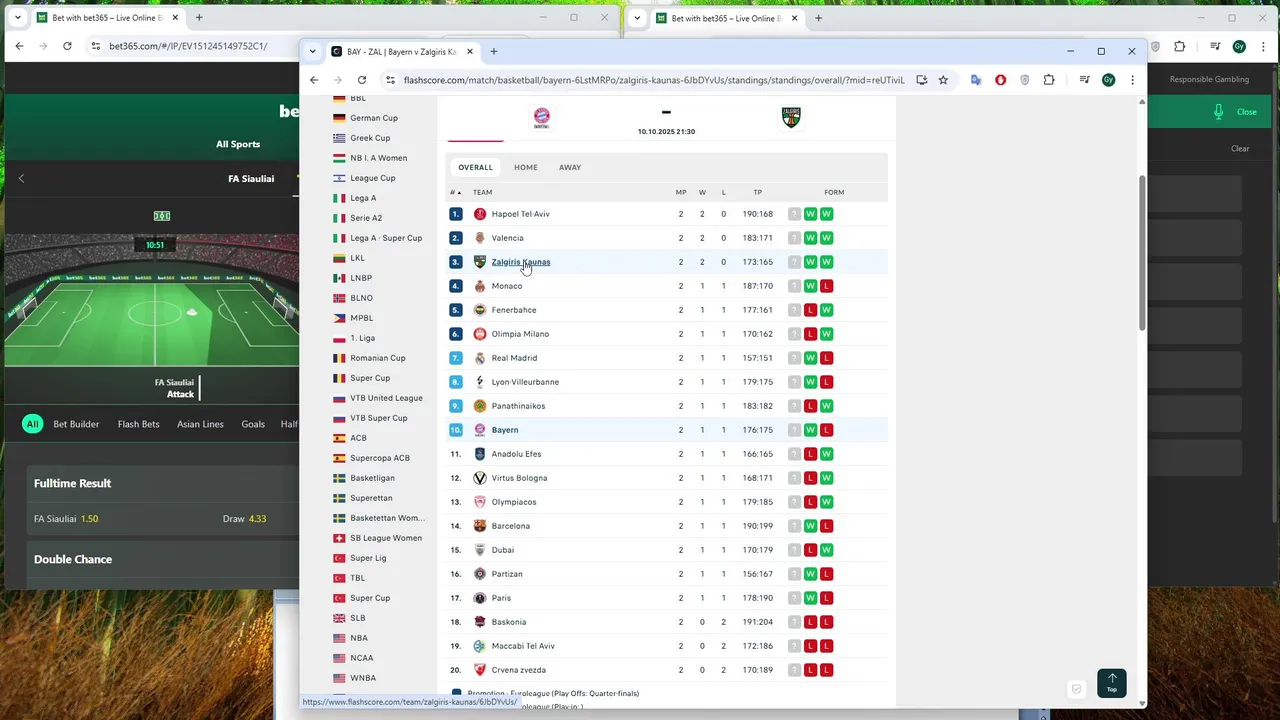Click Flashscore address bar URL
Viewport: 1280px width, 720px height.
pos(654,80)
